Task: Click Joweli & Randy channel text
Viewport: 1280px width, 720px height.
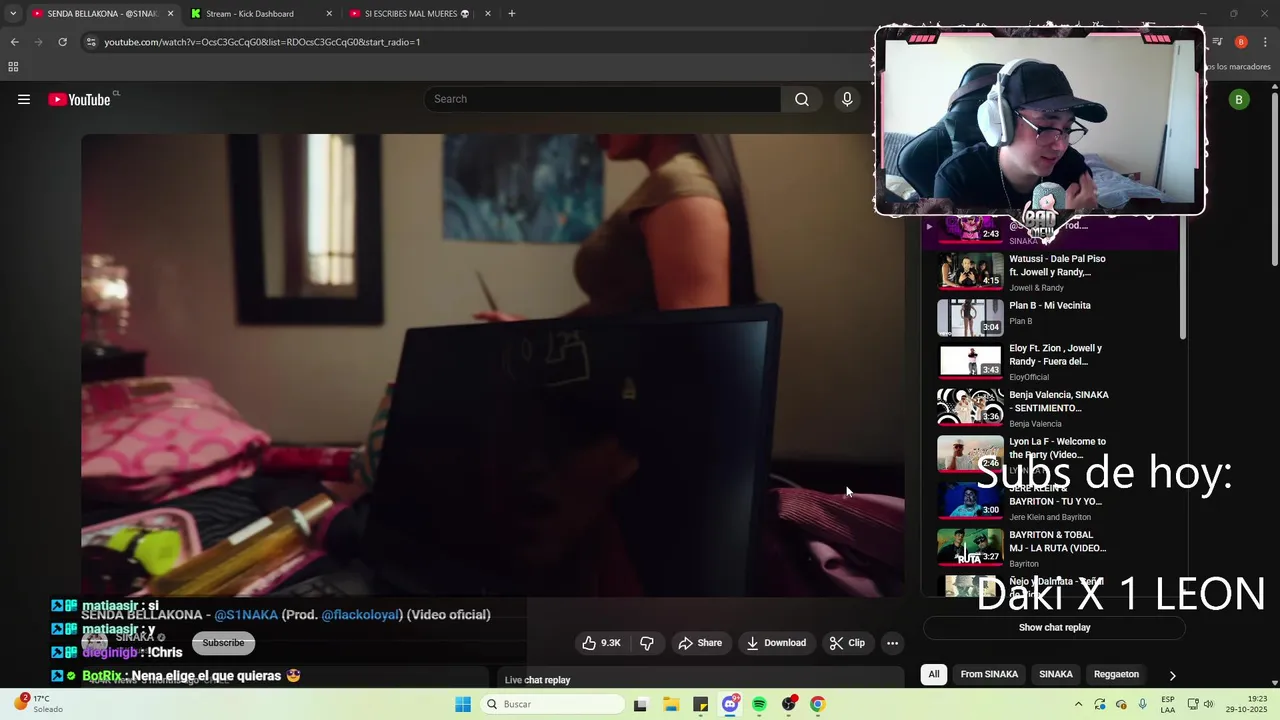Action: coord(1036,288)
